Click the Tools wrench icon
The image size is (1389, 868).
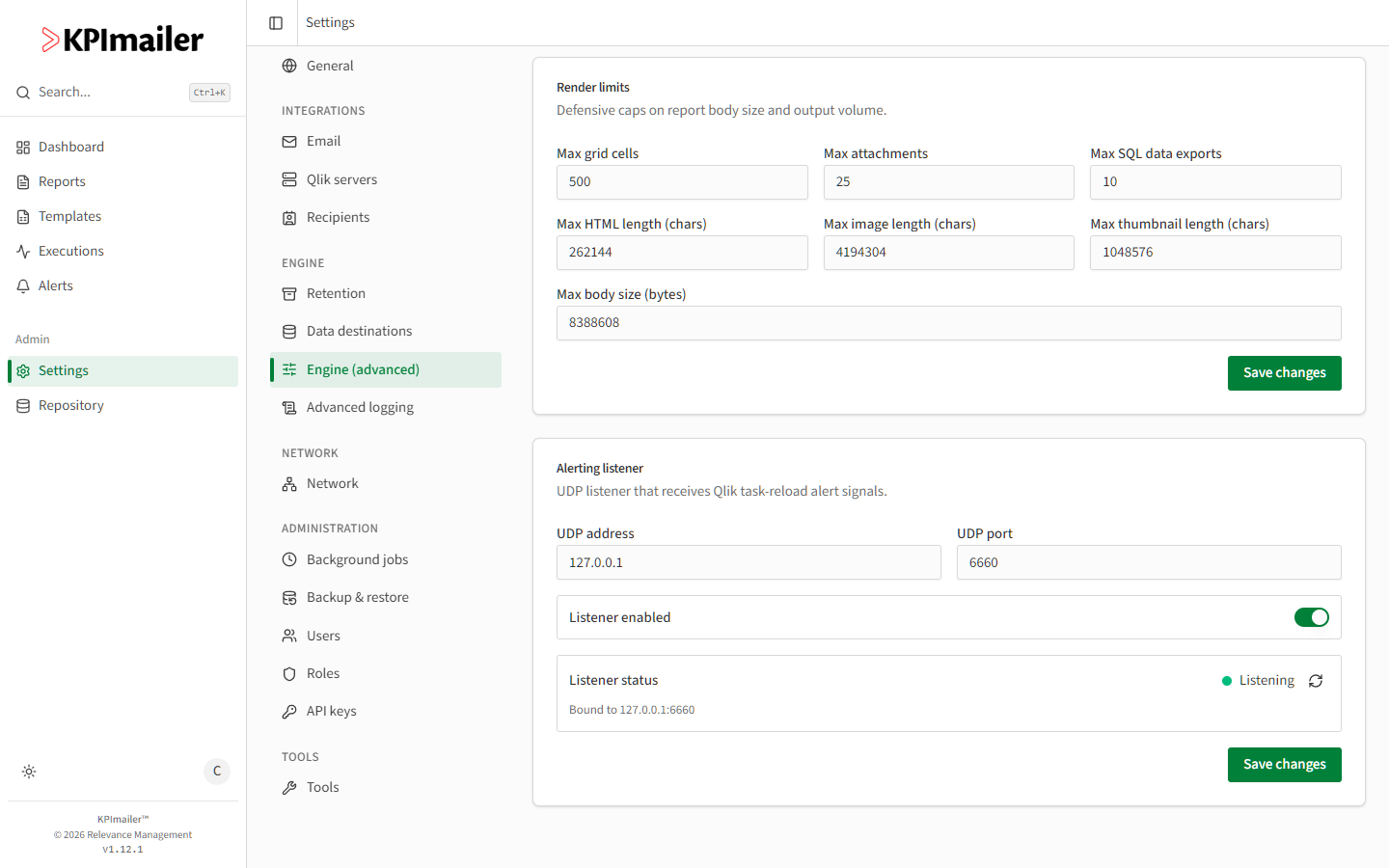(289, 788)
